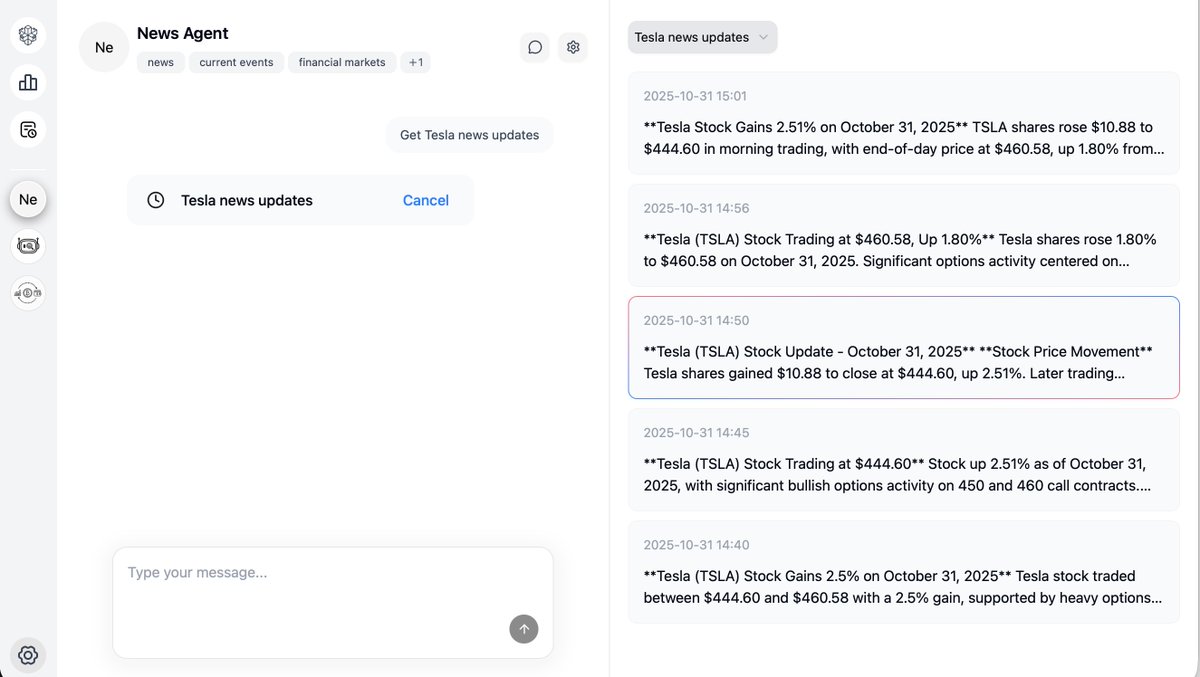Open the Tesla news updates dropdown
This screenshot has height=677, width=1200.
coord(702,37)
